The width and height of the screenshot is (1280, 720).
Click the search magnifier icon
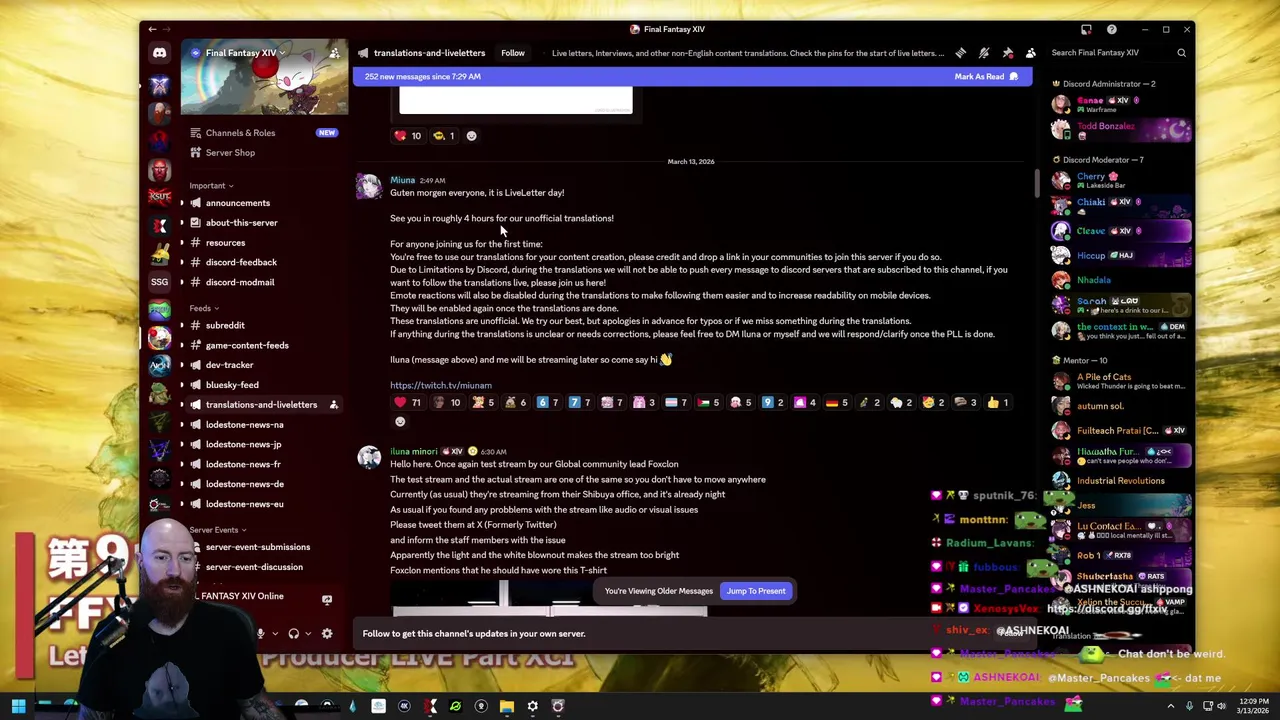click(1181, 53)
